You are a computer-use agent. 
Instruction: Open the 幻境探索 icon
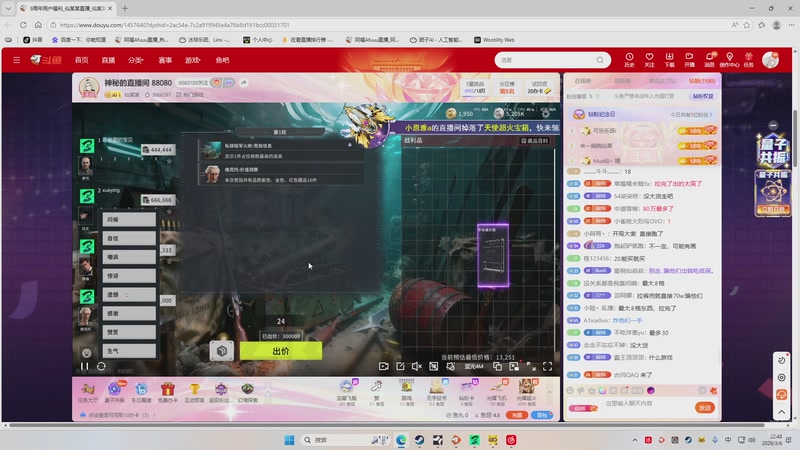[x=248, y=392]
